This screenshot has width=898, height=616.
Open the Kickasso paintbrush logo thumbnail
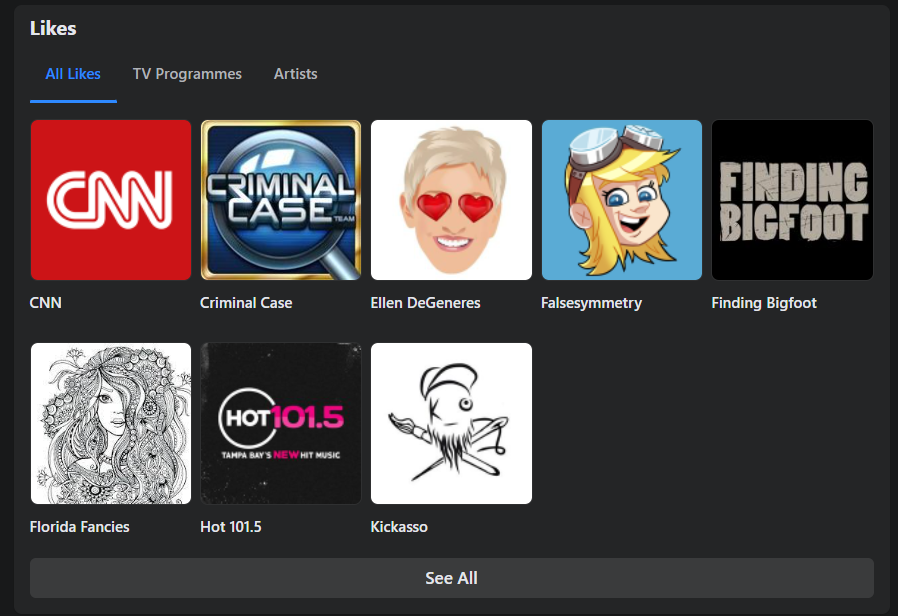(451, 424)
